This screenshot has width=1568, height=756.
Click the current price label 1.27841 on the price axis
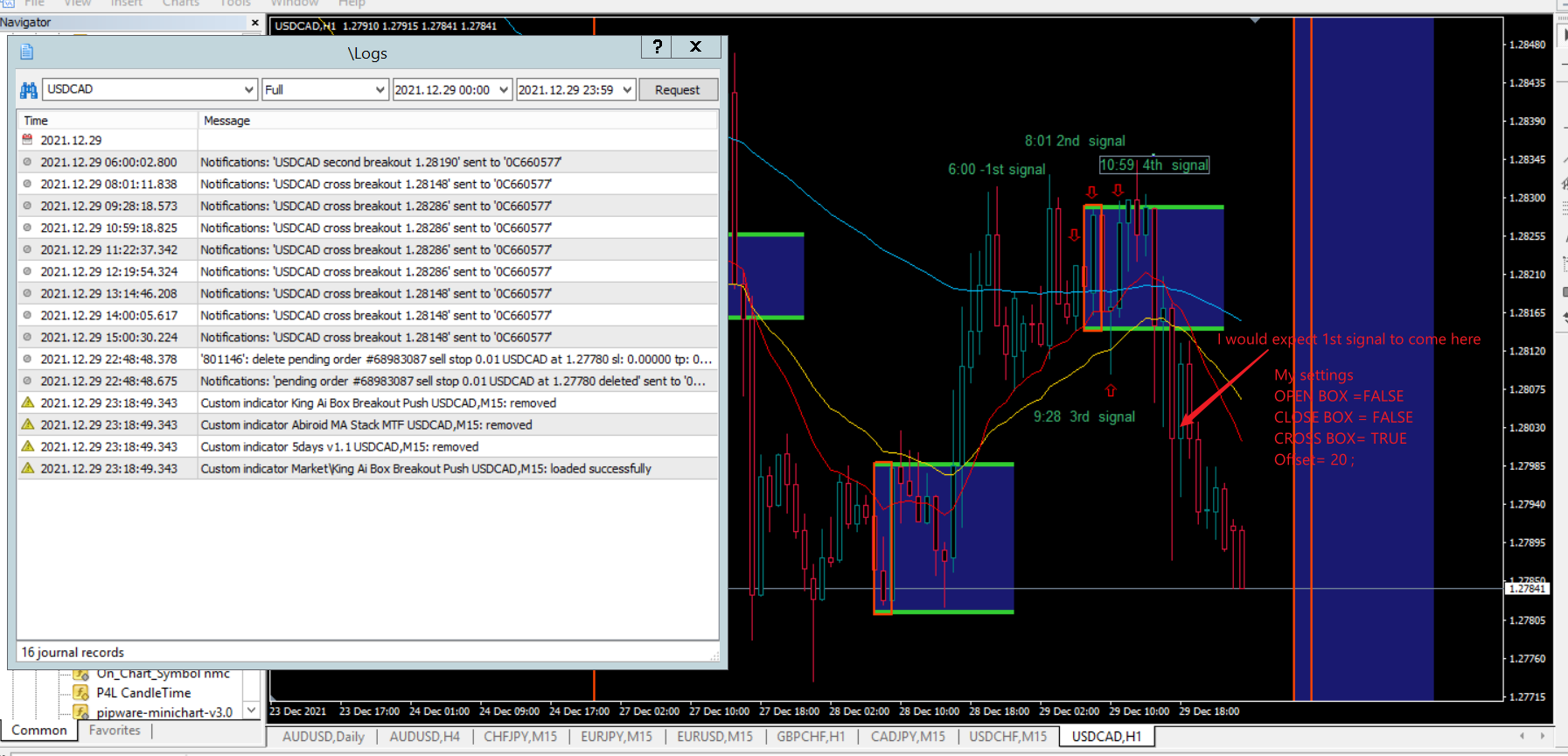coord(1527,589)
